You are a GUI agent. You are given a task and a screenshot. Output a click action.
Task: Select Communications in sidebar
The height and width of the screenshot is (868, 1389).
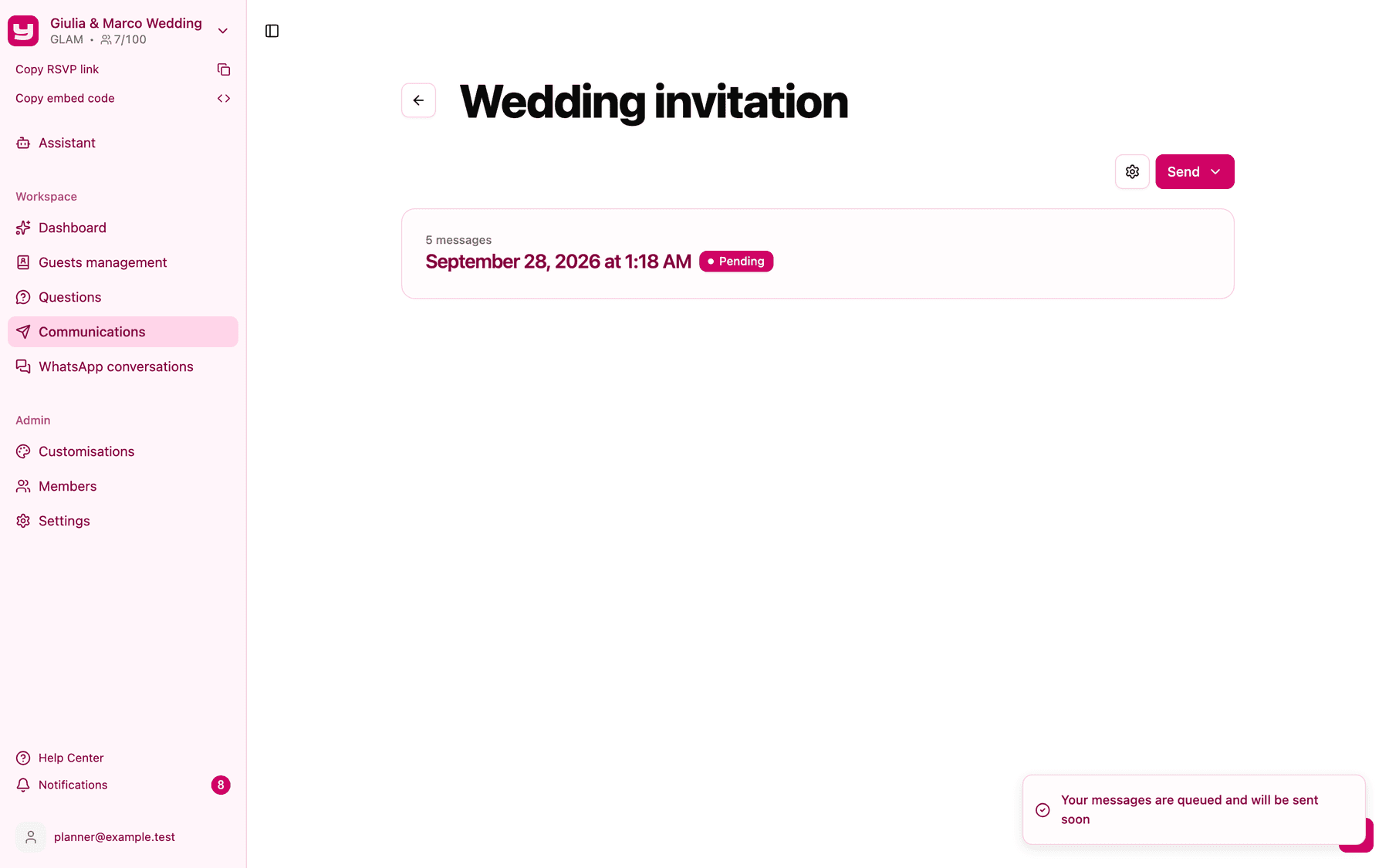coord(123,332)
